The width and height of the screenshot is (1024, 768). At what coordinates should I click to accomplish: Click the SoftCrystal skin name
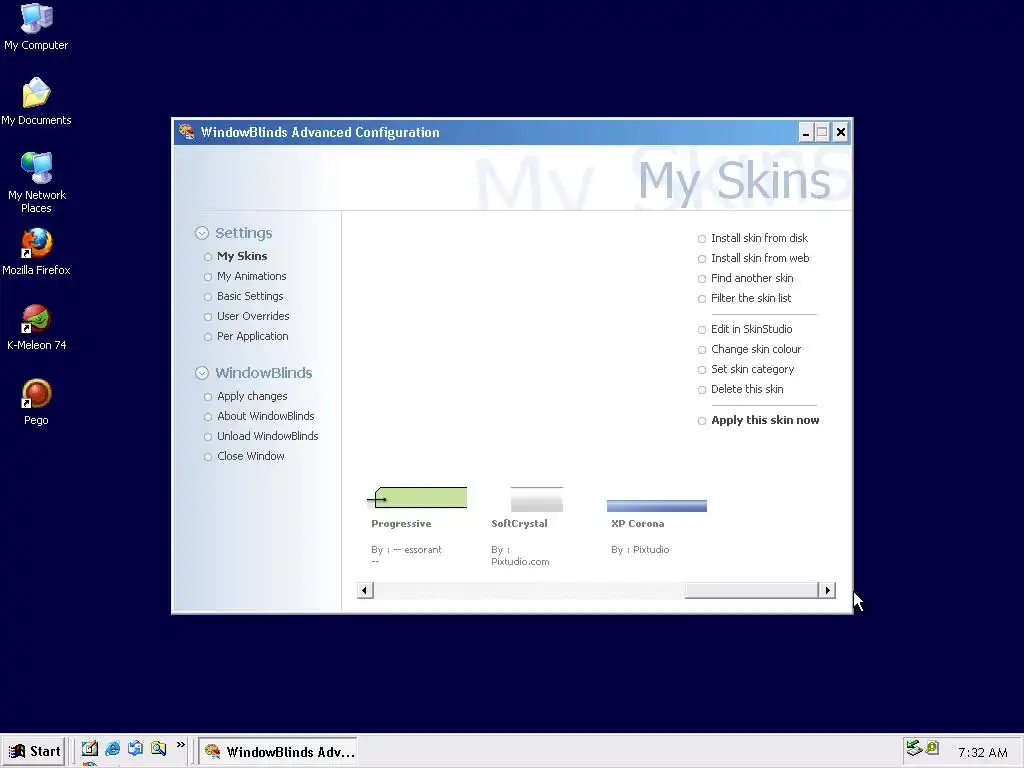click(519, 524)
